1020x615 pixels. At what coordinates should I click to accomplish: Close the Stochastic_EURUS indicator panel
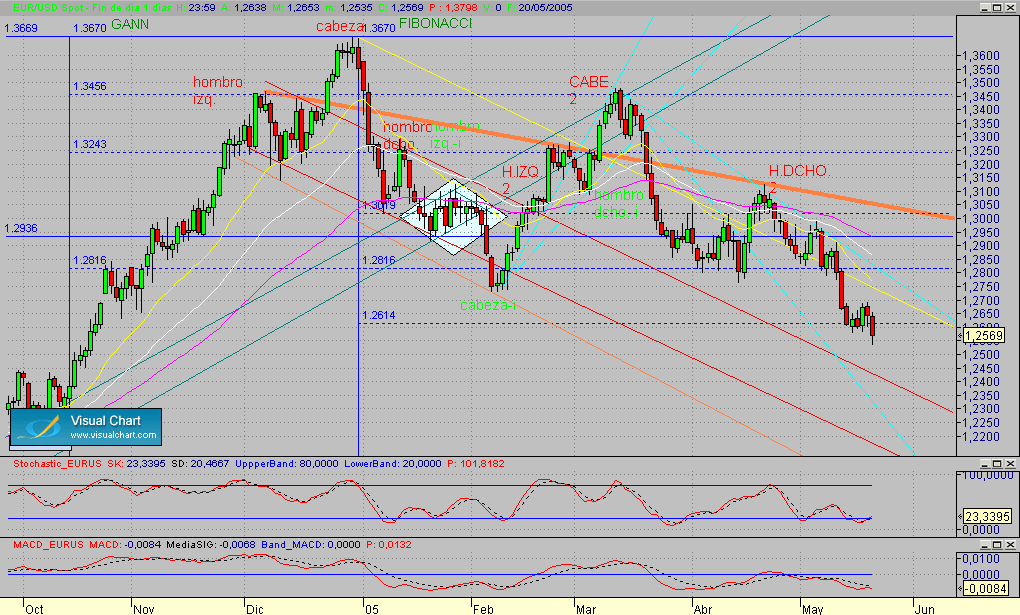coord(1010,463)
